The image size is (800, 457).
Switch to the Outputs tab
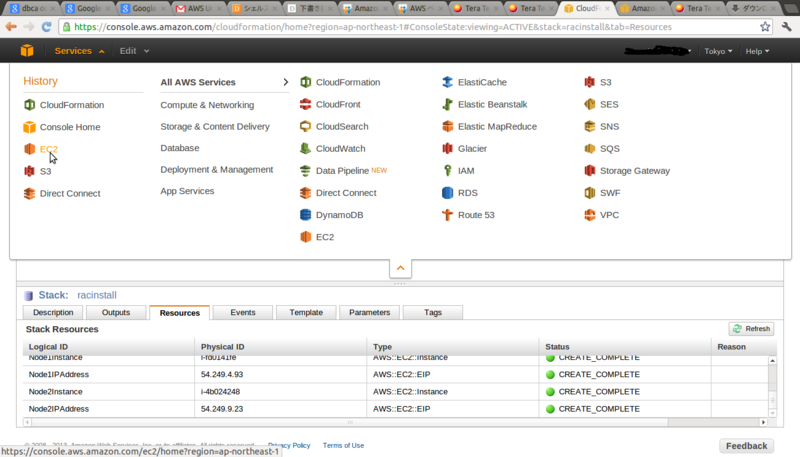point(116,312)
